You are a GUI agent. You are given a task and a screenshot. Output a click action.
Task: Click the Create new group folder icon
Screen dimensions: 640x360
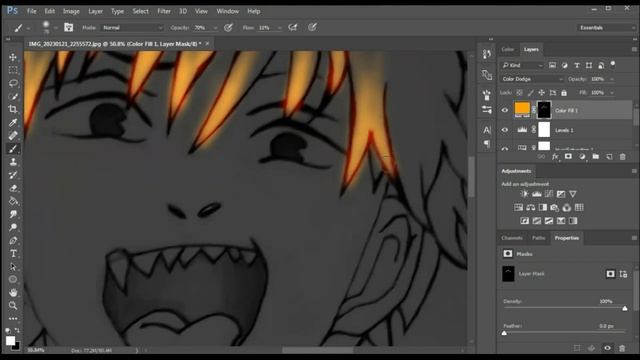[x=596, y=157]
